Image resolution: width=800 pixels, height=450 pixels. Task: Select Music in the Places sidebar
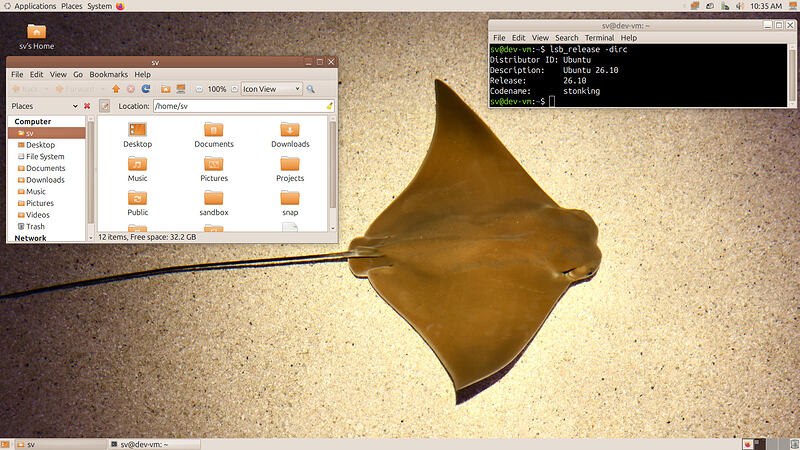point(46,191)
